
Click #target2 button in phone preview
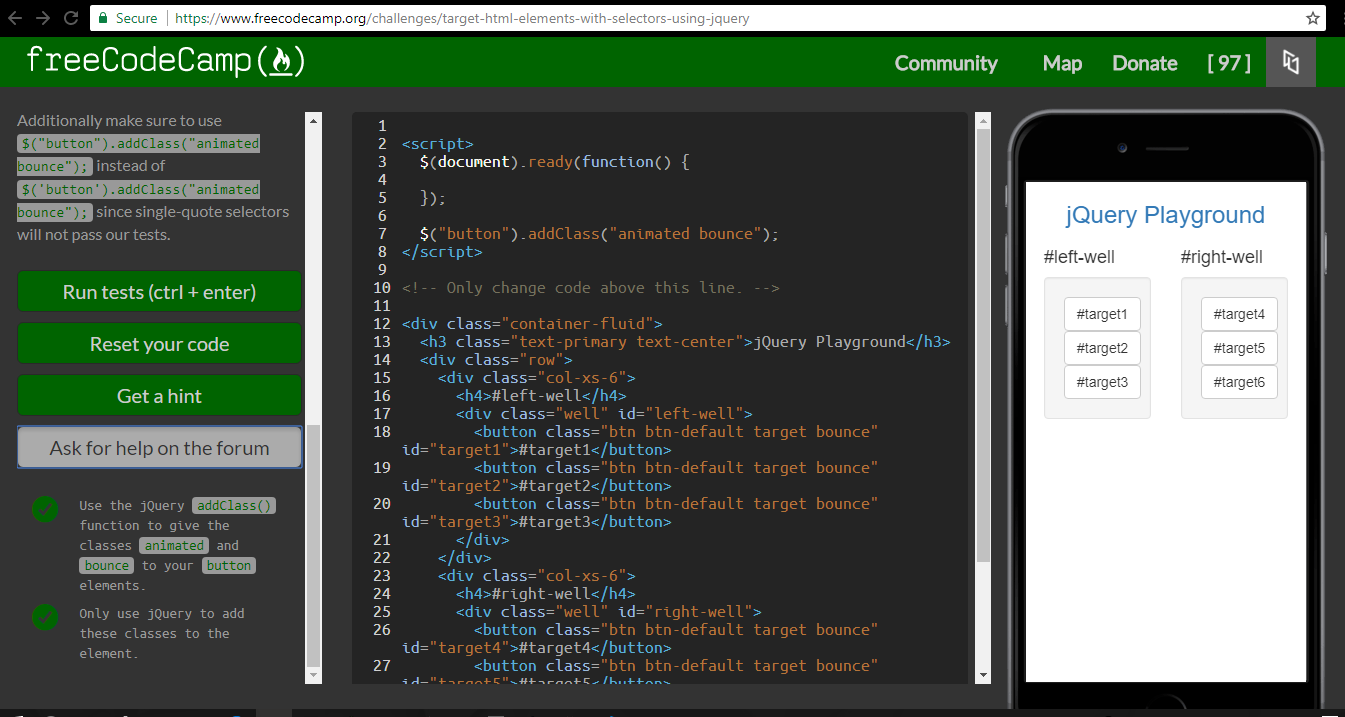point(1102,348)
